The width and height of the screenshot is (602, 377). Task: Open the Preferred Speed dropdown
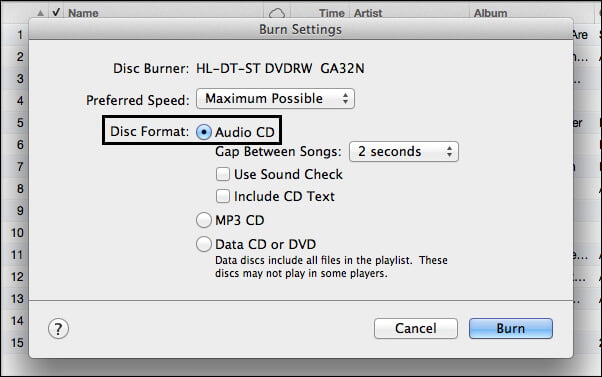275,99
